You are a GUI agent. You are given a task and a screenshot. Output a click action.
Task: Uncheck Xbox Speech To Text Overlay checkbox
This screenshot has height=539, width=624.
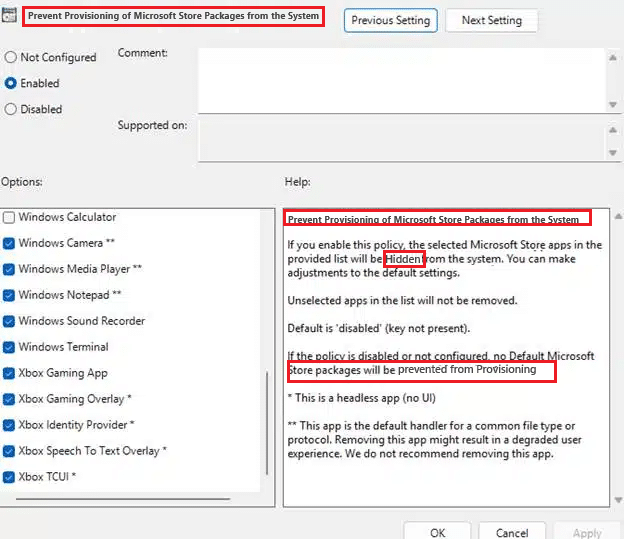[9, 451]
